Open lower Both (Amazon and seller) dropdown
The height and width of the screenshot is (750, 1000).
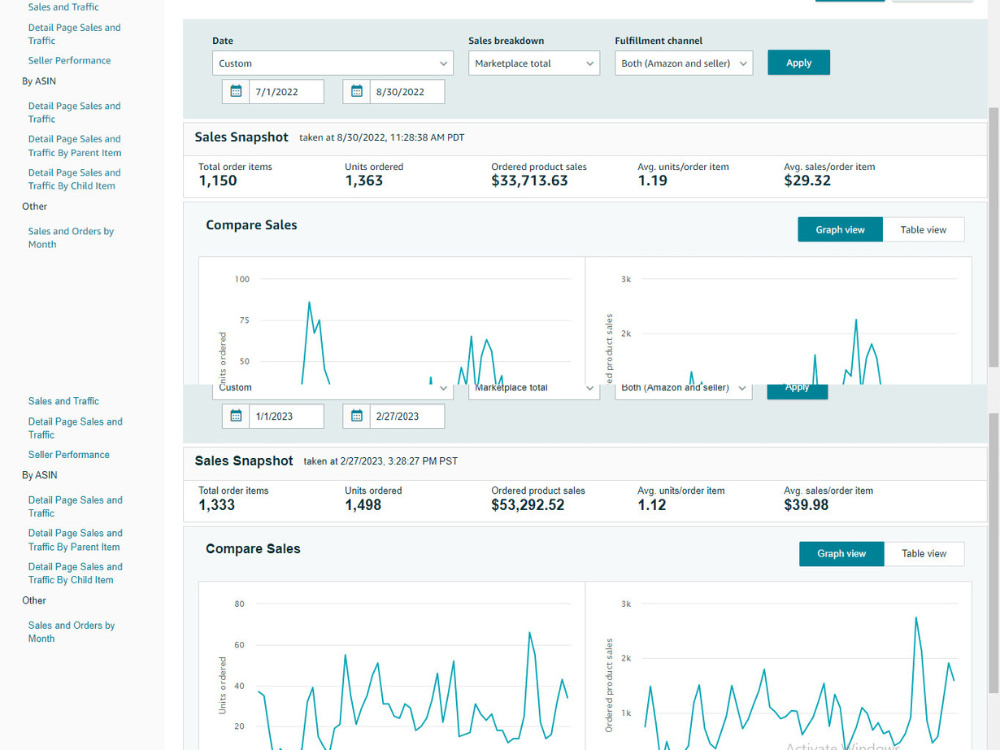tap(684, 391)
